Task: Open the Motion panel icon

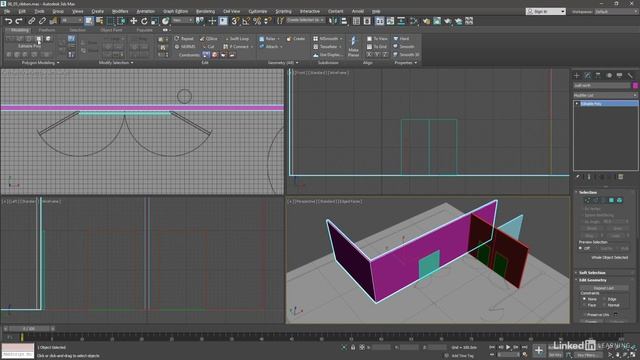Action: pos(609,76)
